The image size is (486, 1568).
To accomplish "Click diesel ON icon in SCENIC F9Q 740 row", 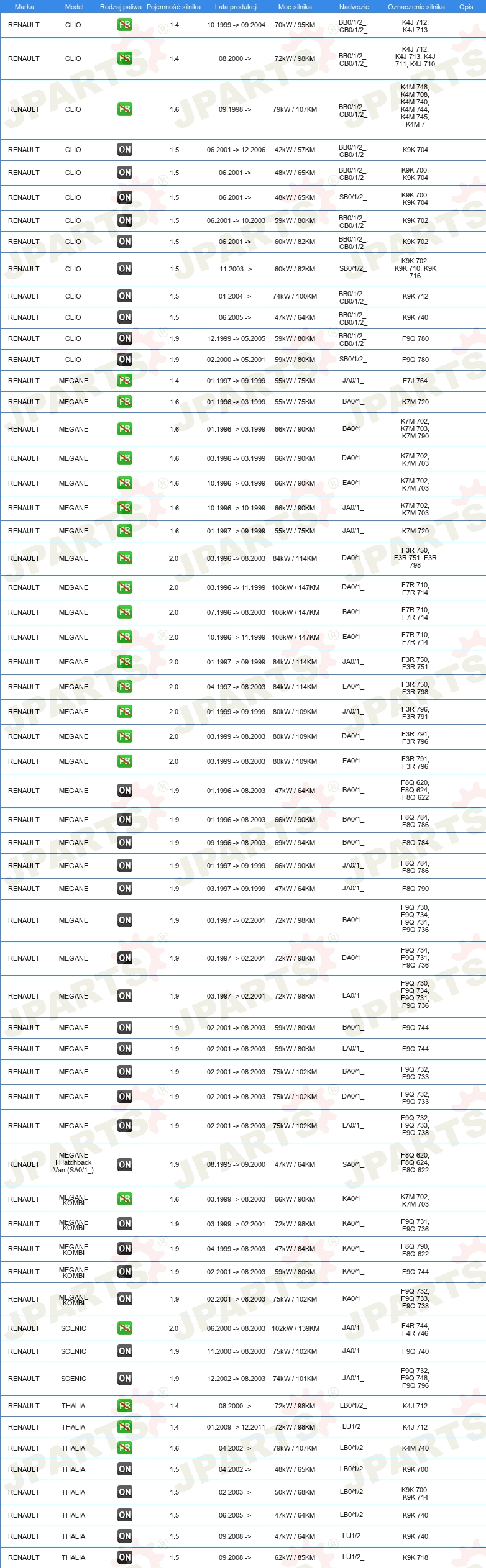I will (124, 1351).
